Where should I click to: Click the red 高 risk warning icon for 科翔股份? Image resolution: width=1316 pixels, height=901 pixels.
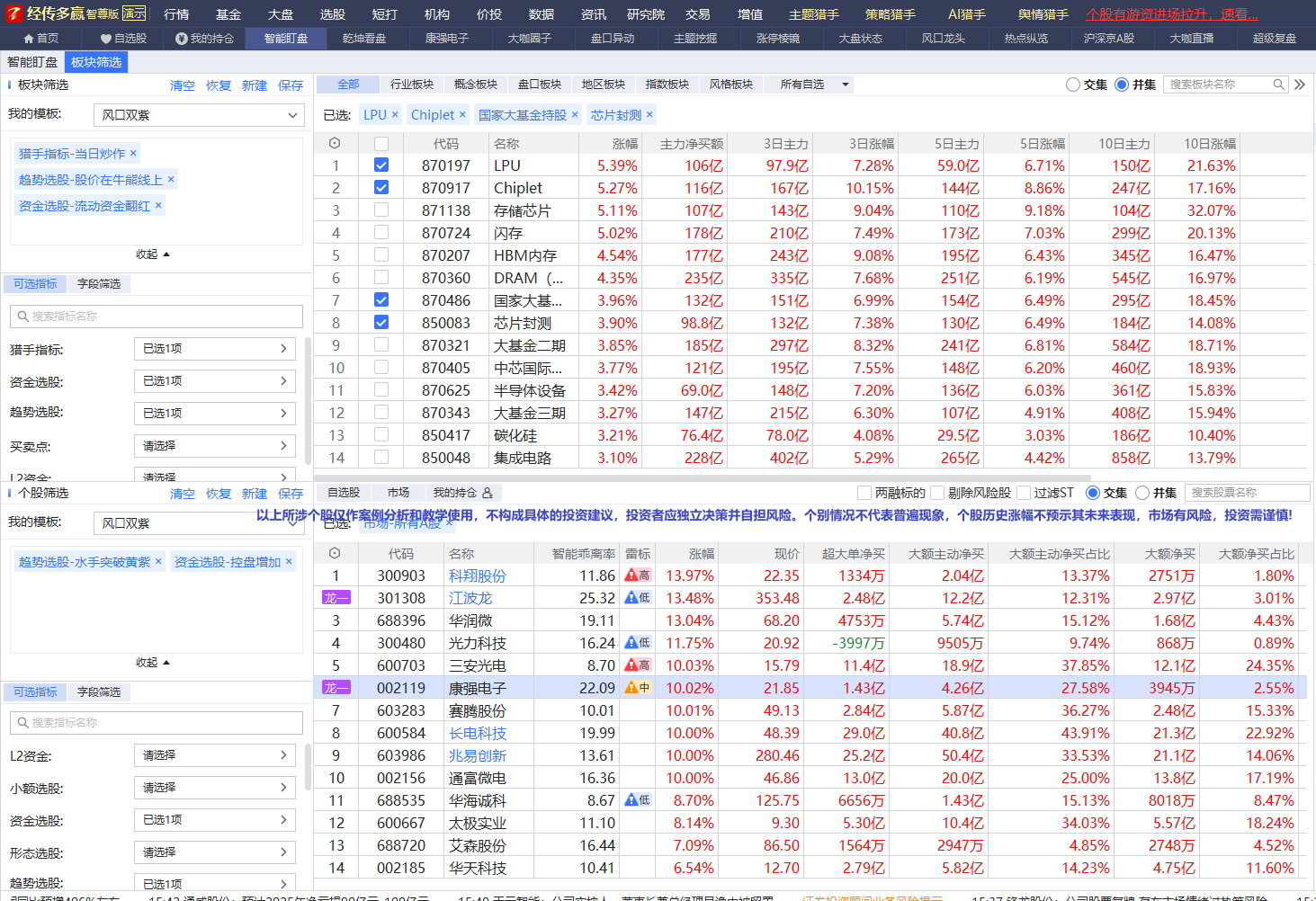click(638, 575)
